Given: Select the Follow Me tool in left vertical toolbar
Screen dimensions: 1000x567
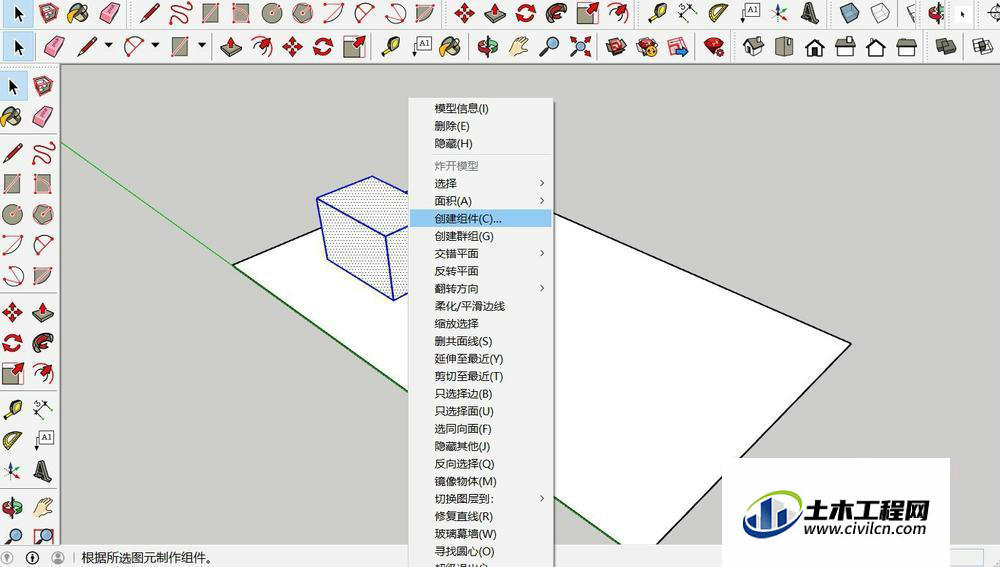Looking at the screenshot, I should [x=43, y=342].
